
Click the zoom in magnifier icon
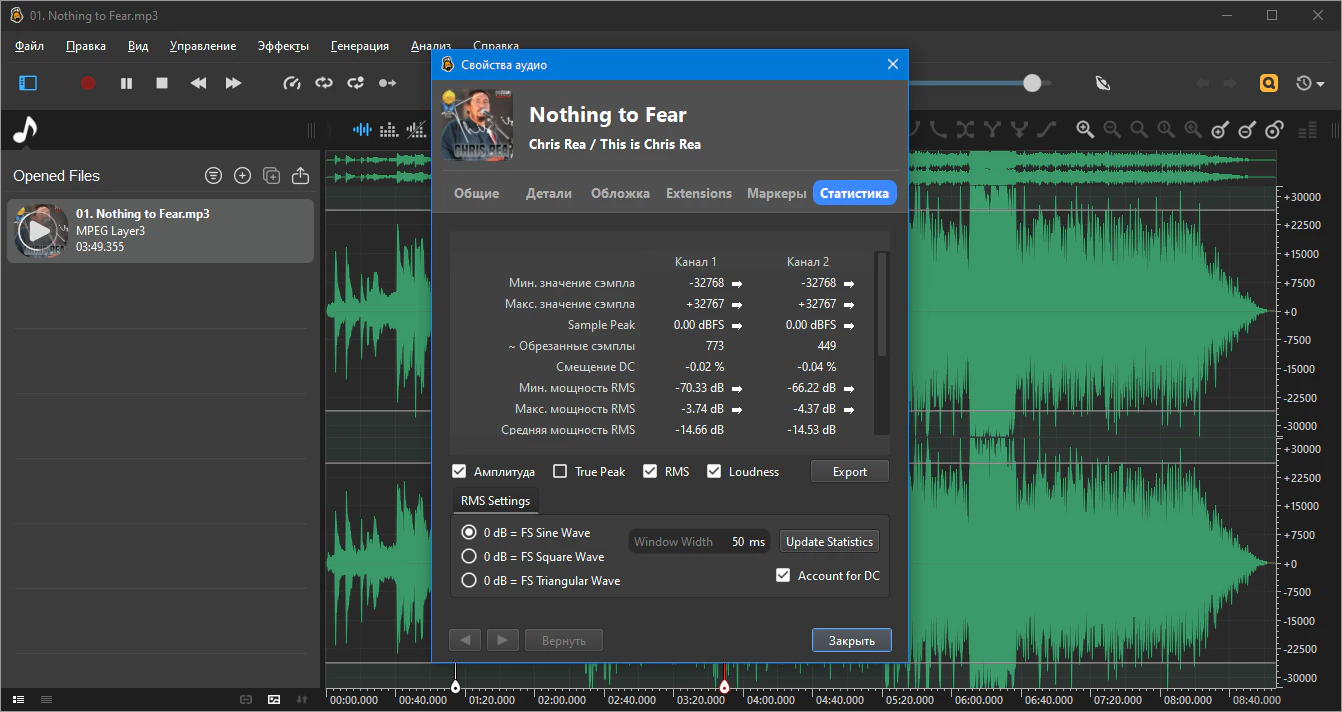pyautogui.click(x=1085, y=129)
